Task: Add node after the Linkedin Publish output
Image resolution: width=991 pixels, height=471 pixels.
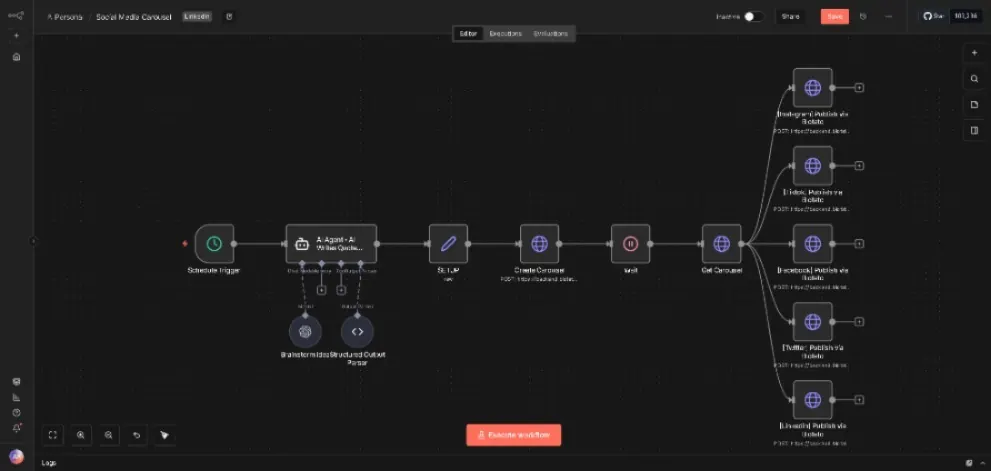Action: [859, 400]
